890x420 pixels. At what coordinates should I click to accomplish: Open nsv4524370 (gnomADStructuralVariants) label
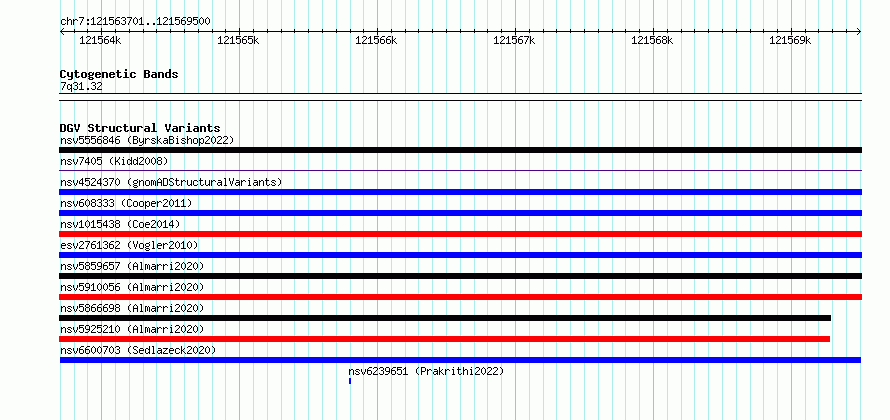(x=171, y=182)
